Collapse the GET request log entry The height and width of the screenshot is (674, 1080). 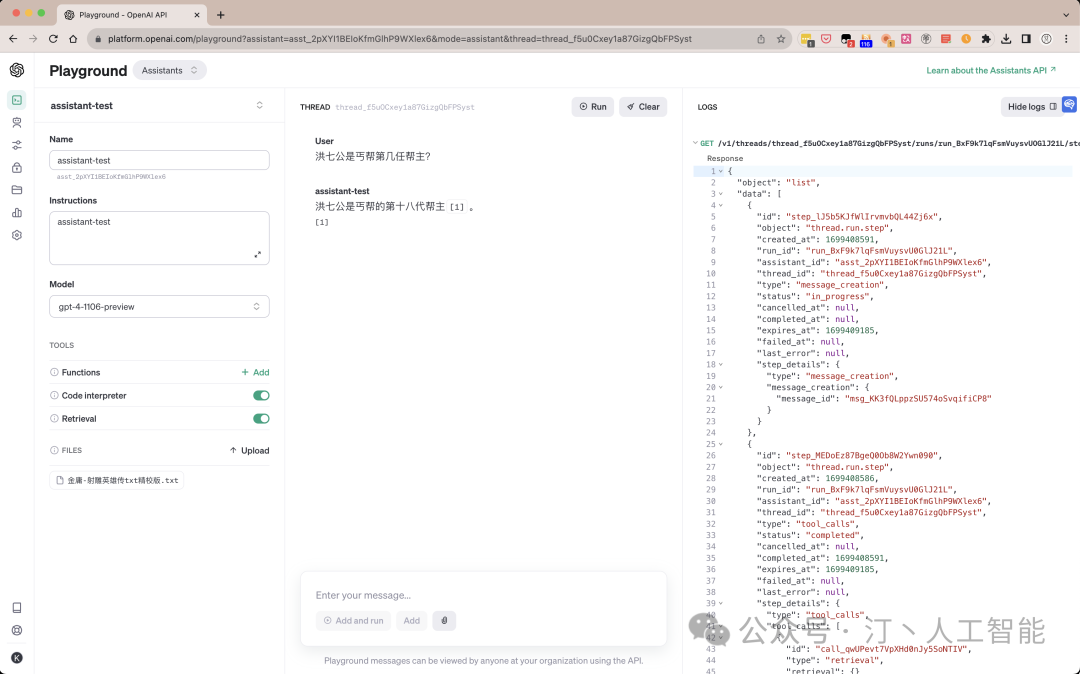pos(695,143)
